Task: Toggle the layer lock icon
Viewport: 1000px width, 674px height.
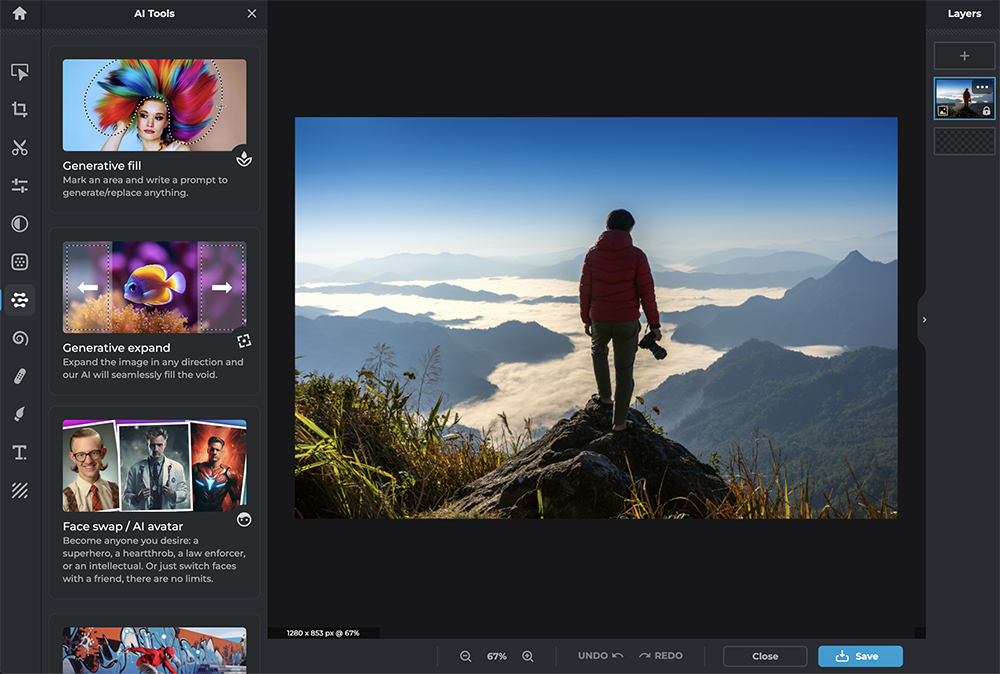Action: [x=987, y=111]
